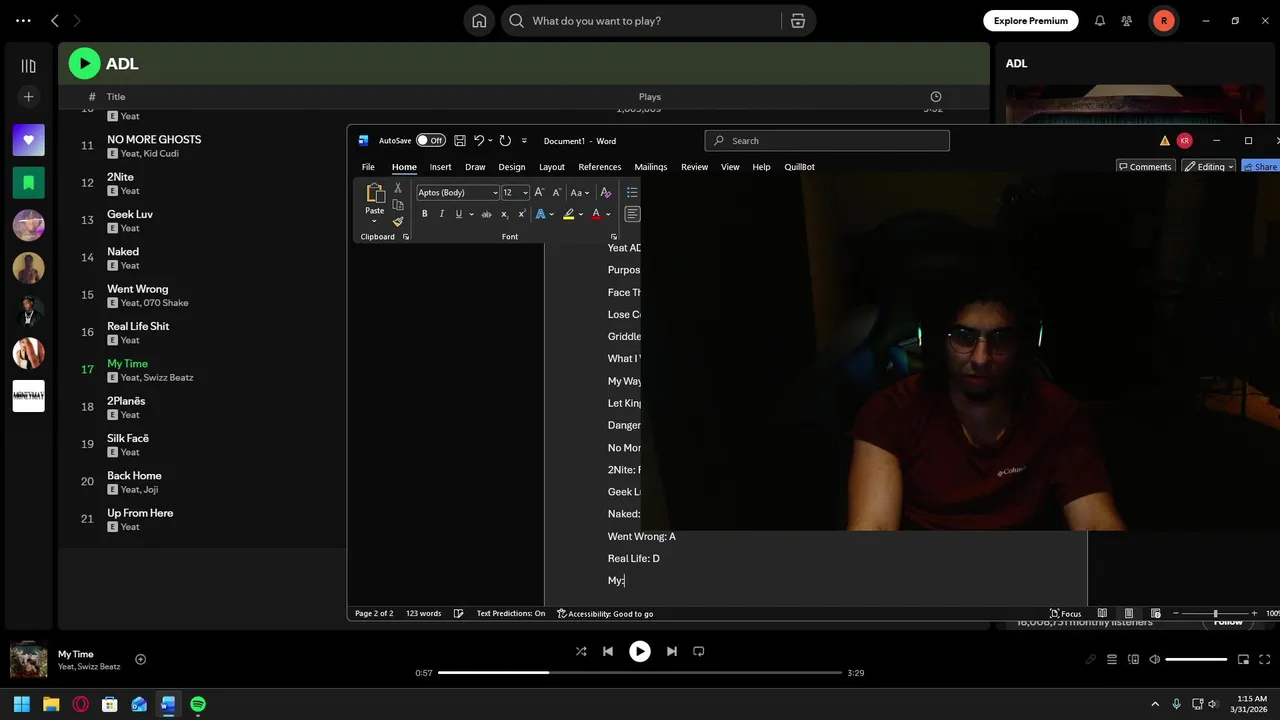Select track NO MORE GHOSTS
This screenshot has height=720, width=1280.
[154, 140]
